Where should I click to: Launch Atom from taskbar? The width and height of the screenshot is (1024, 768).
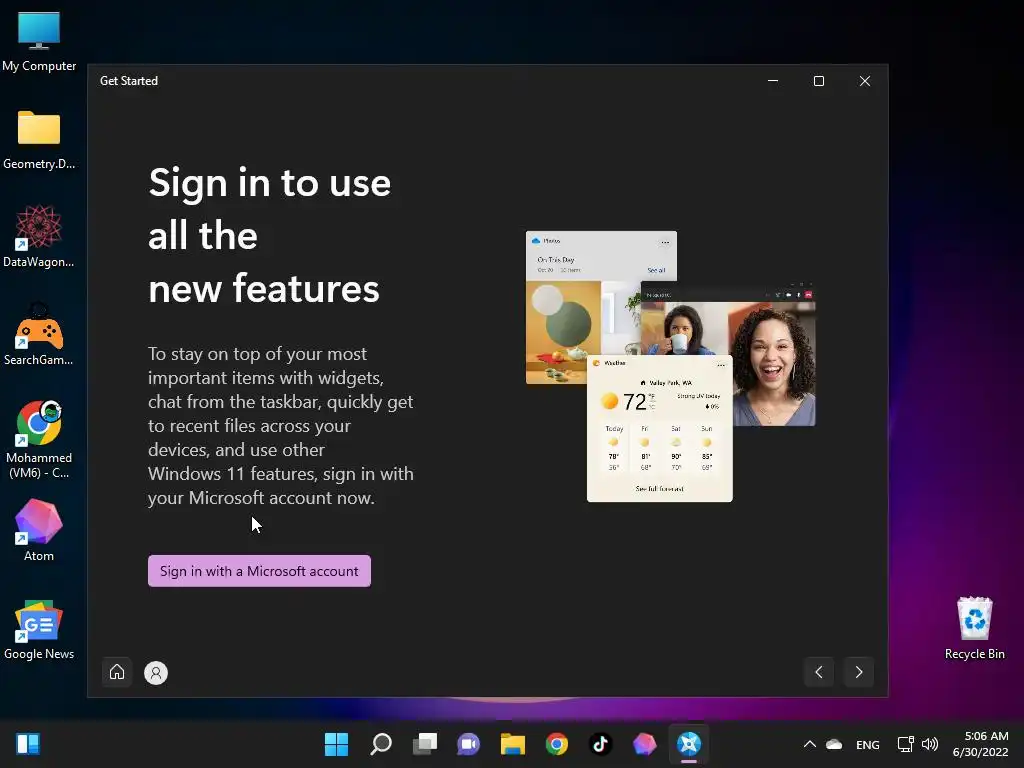[x=645, y=744]
